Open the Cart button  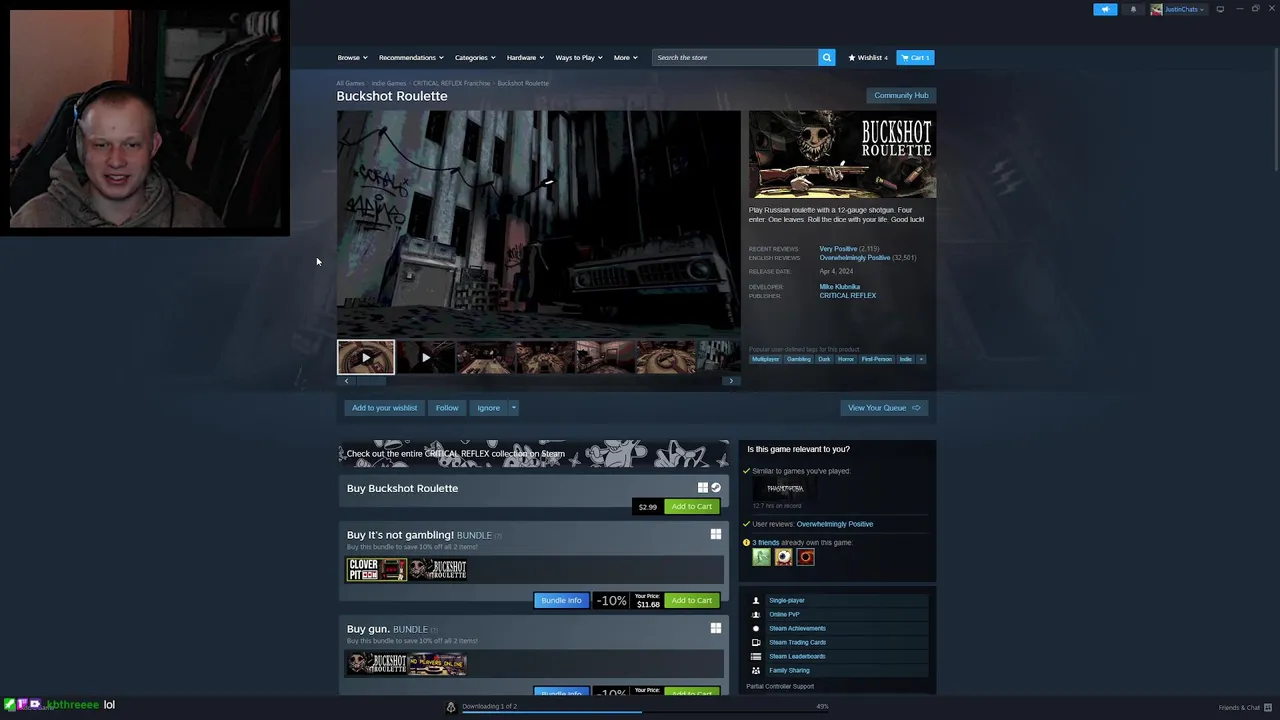point(915,57)
